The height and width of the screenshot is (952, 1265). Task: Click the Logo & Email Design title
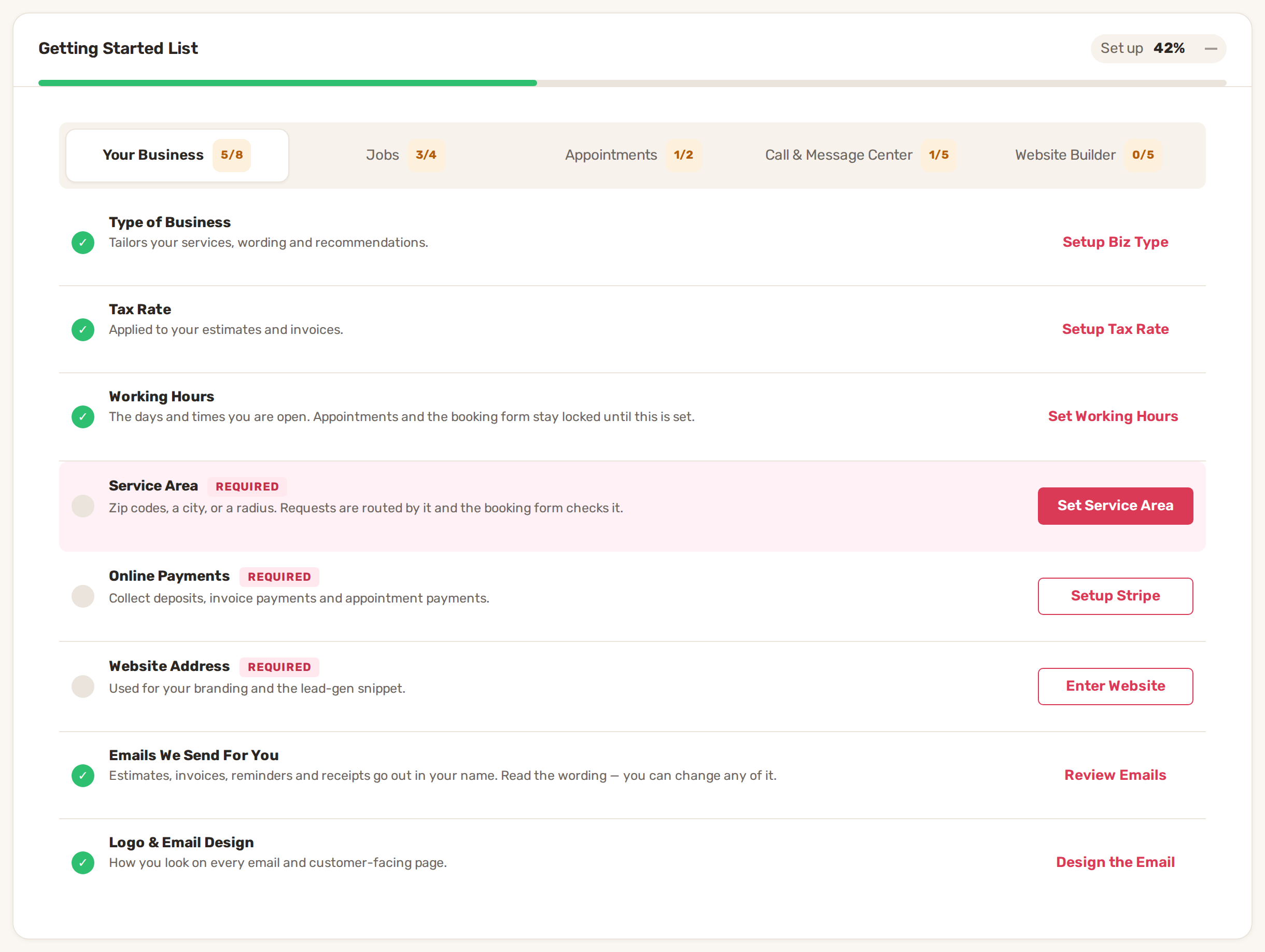pyautogui.click(x=181, y=842)
